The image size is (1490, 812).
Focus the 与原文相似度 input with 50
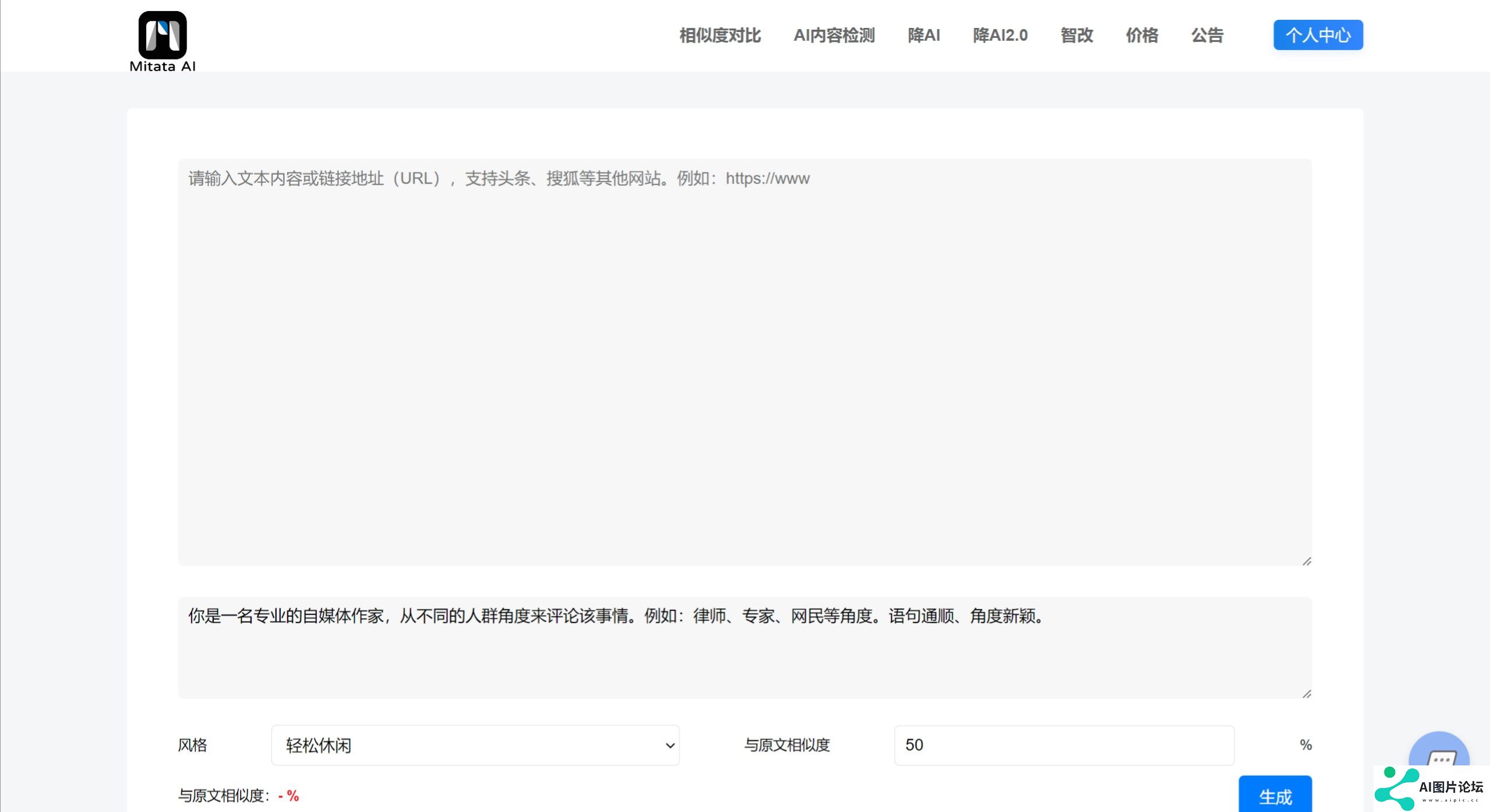[1064, 745]
